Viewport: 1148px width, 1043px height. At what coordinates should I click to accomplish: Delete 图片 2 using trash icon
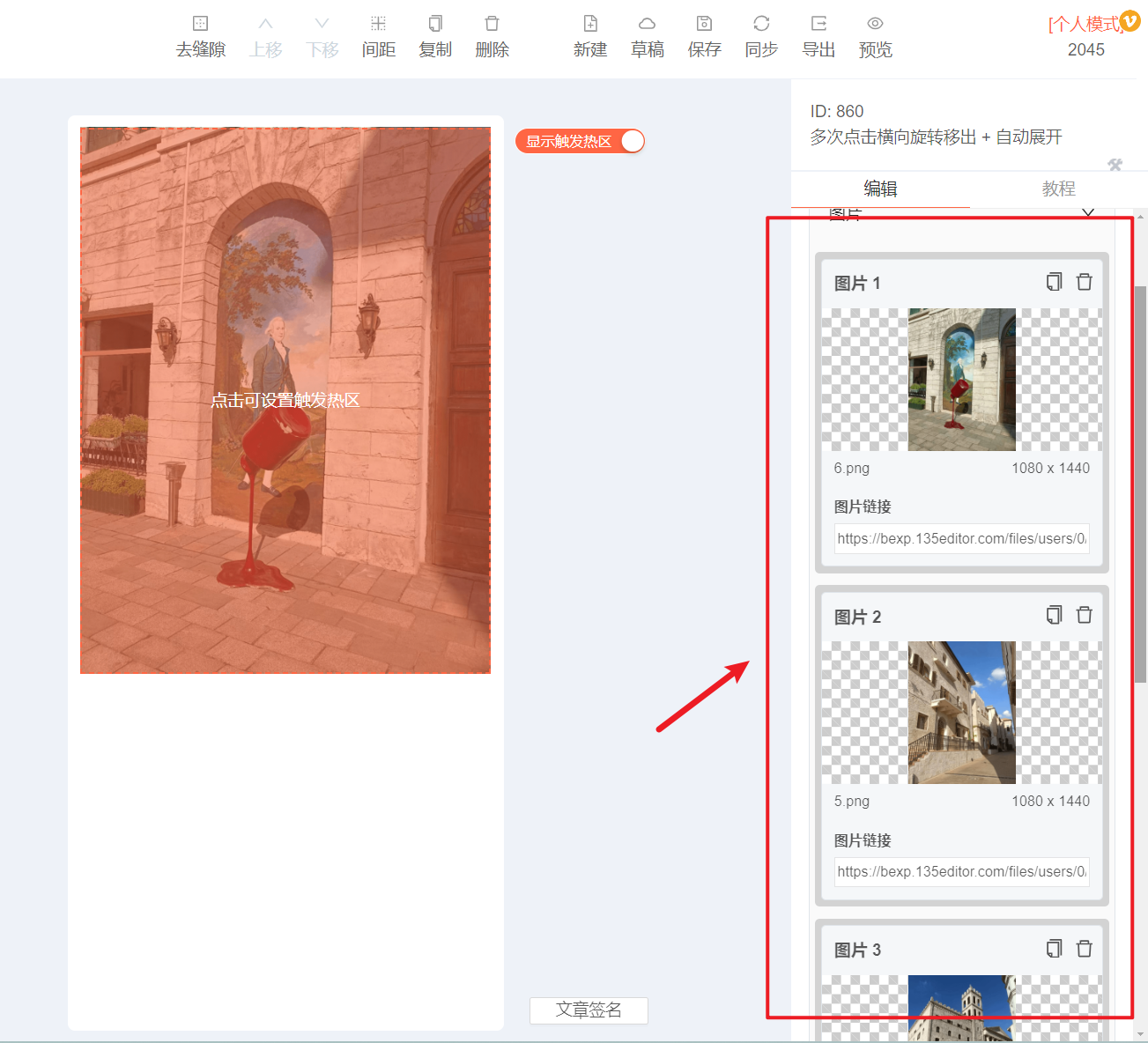(x=1085, y=615)
